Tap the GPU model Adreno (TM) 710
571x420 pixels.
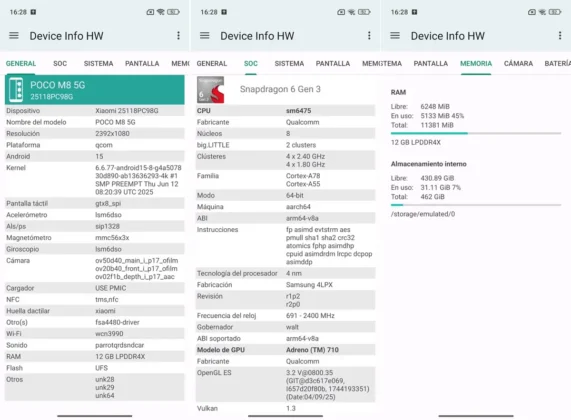pos(312,350)
